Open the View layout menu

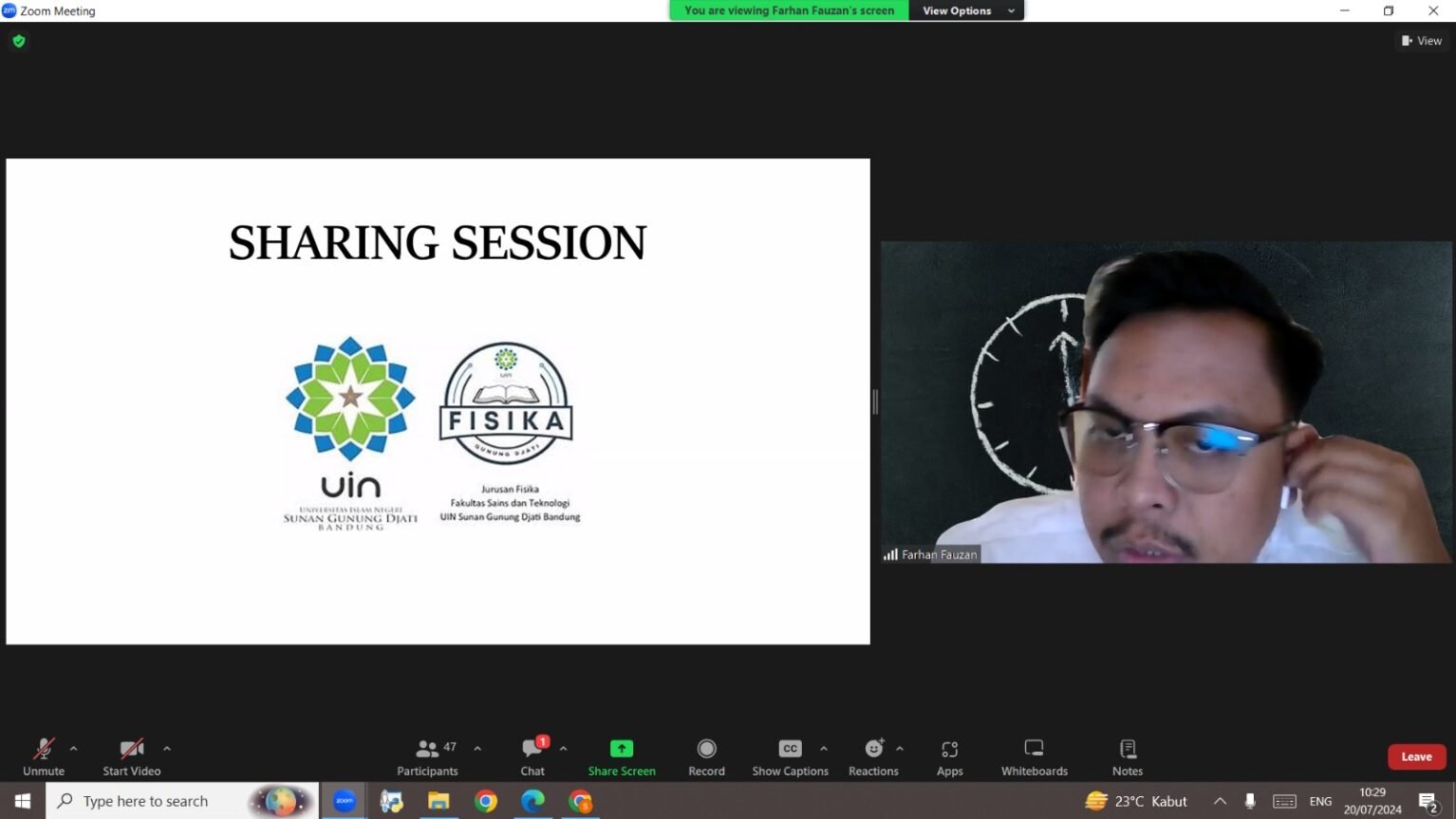(x=1421, y=41)
